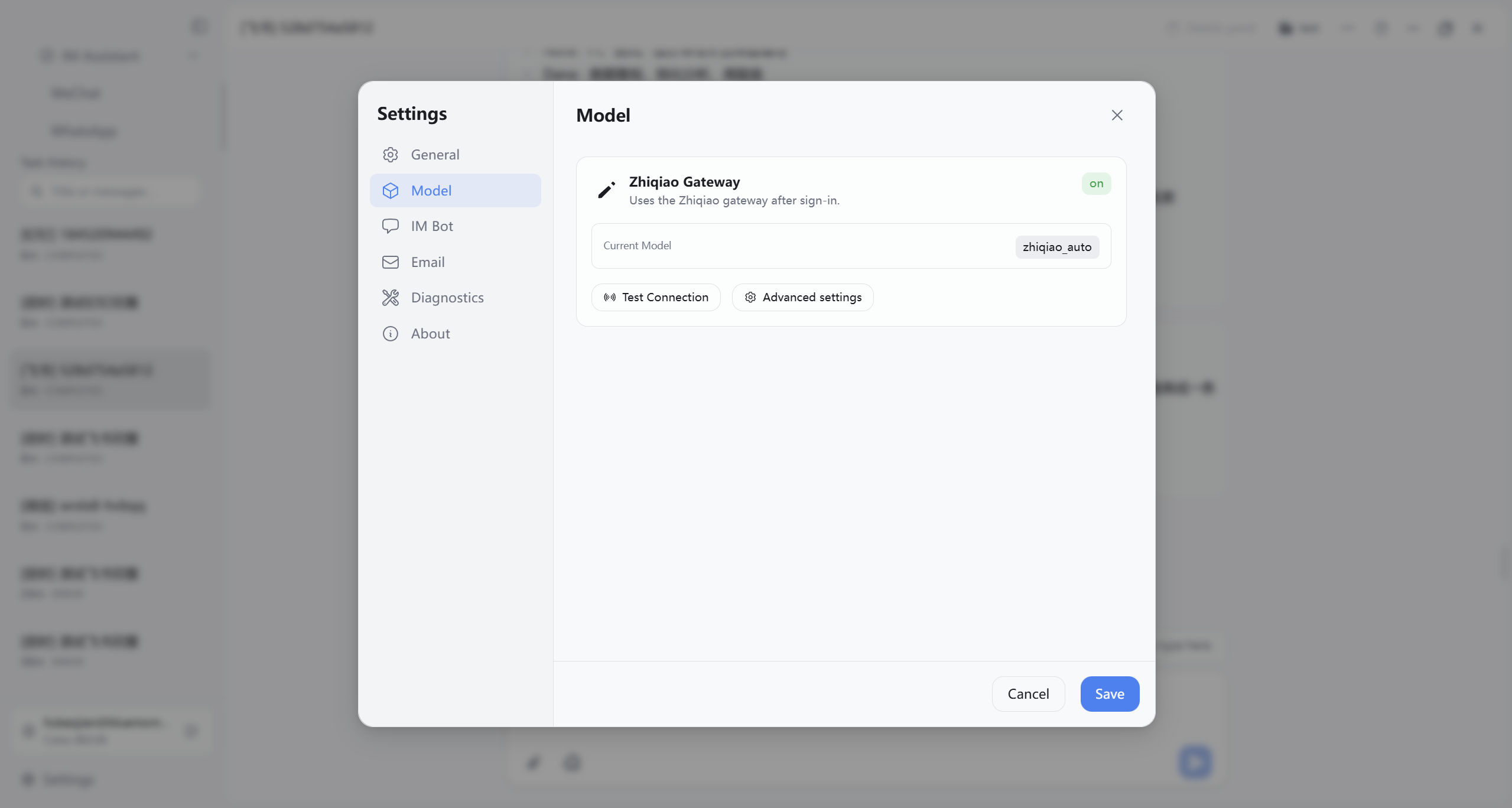Click the gear icon in Advanced settings

(x=750, y=297)
